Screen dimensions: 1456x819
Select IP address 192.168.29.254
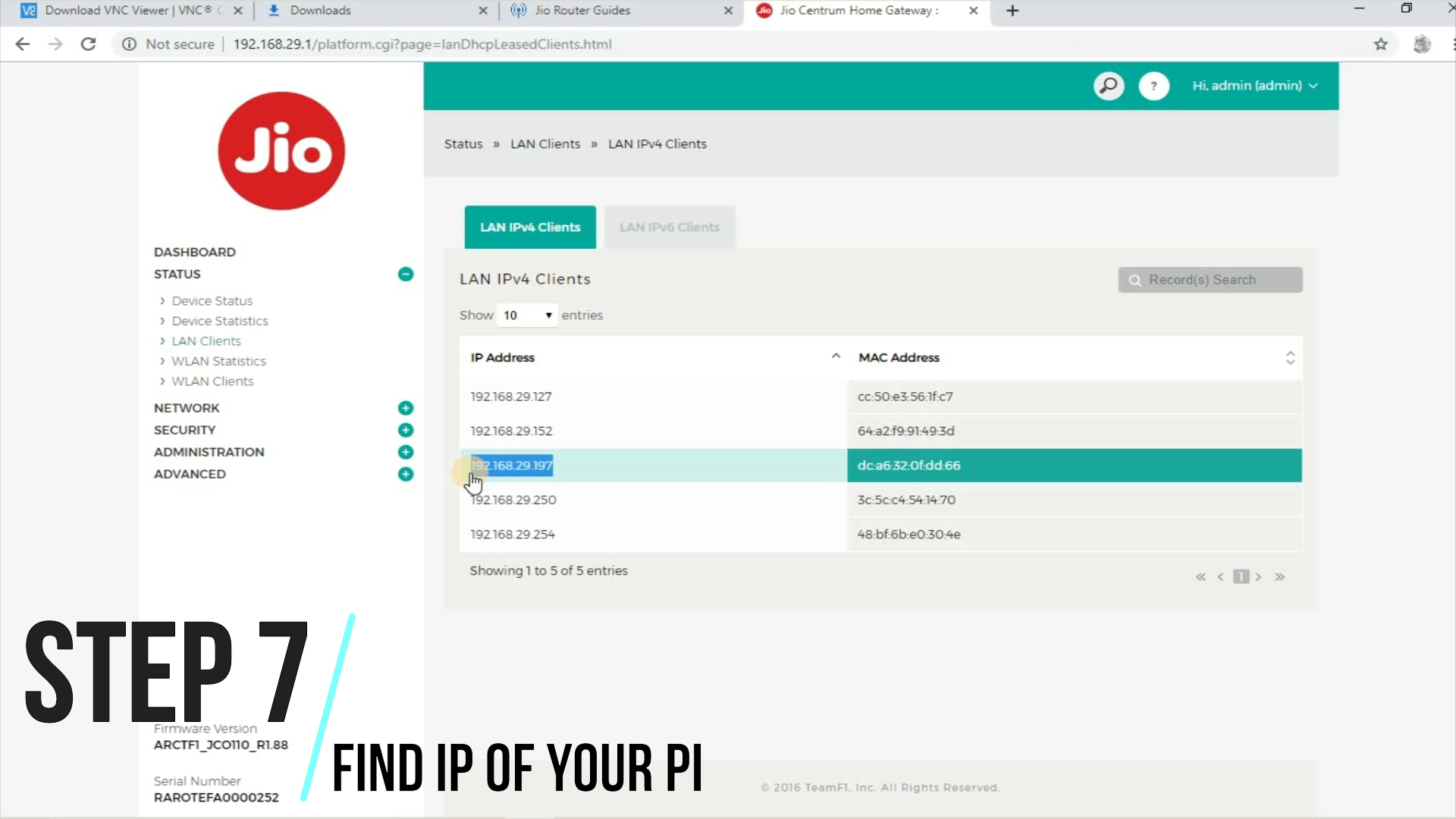pos(513,535)
